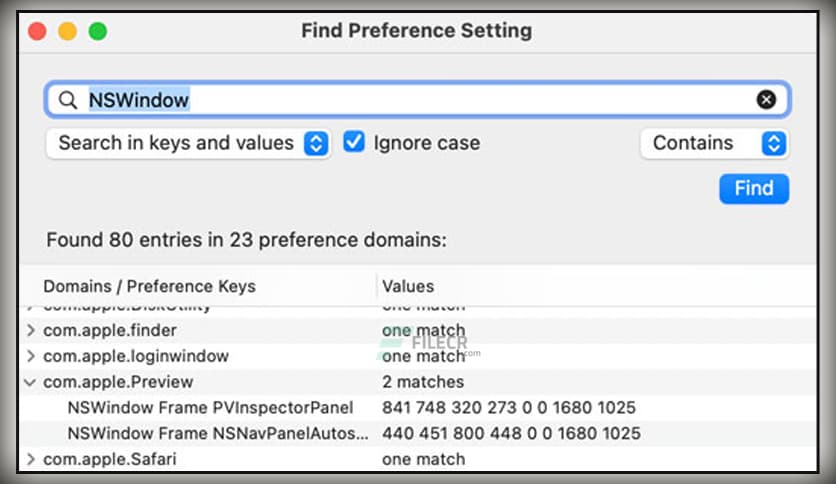Zoom the window with the green button
This screenshot has width=836, height=484.
click(x=98, y=31)
